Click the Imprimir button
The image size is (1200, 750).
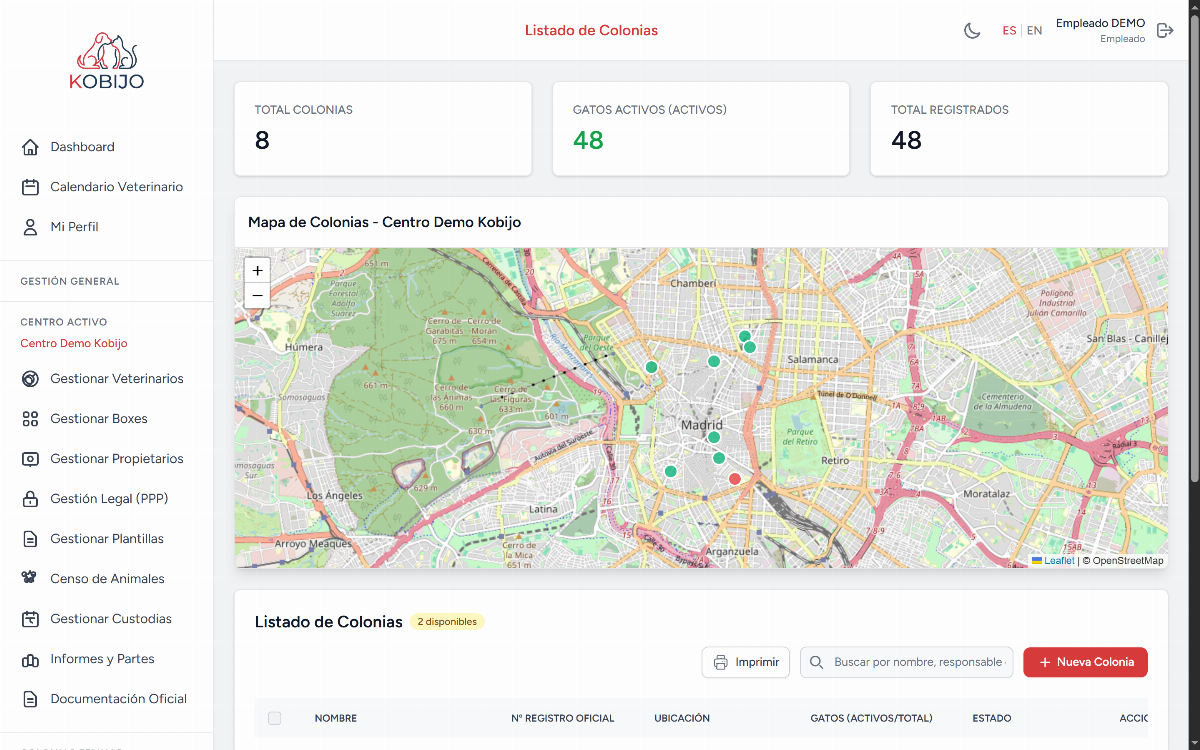point(746,662)
